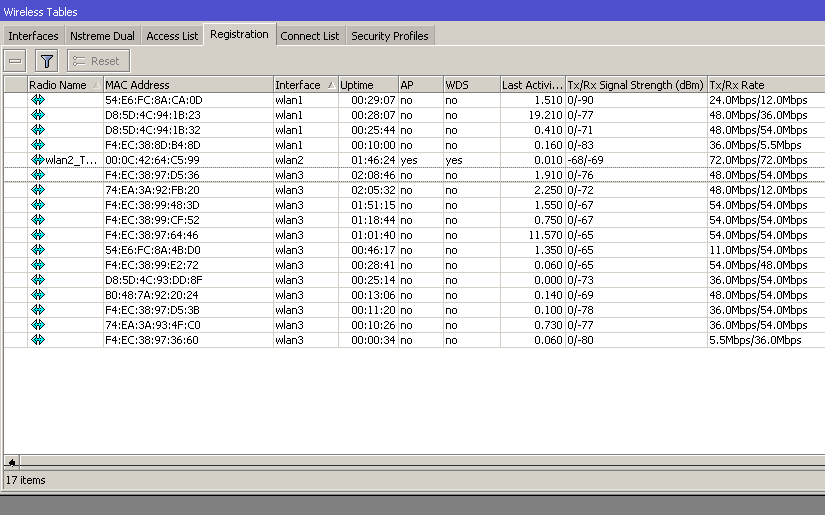Screen dimensions: 825x515
Task: Select MAC address D8:5D:4C:94:1B:23
Action: click(x=153, y=115)
